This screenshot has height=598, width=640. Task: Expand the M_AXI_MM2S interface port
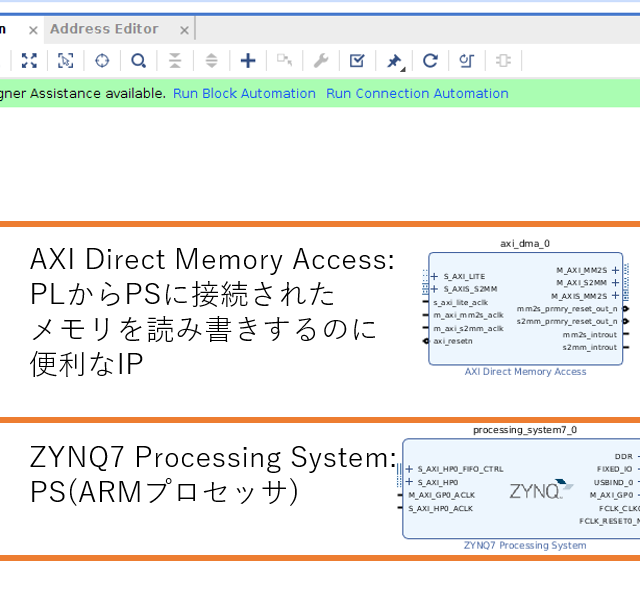(x=615, y=270)
